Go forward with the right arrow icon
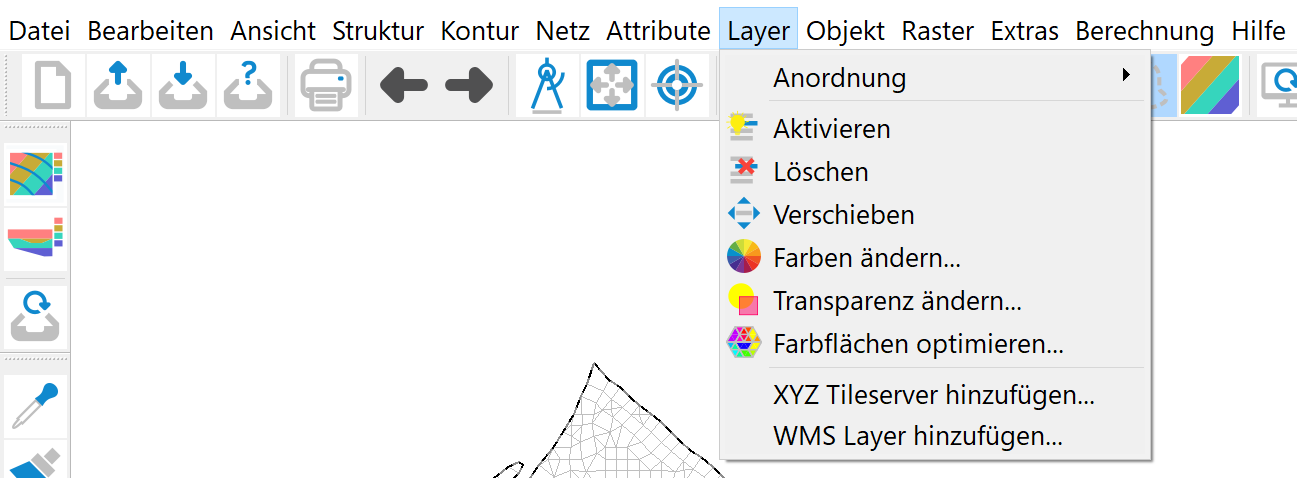The width and height of the screenshot is (1297, 478). [469, 86]
